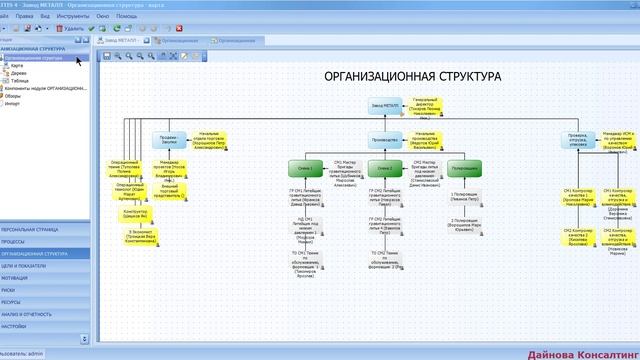Click the status bar text ending in admin
This screenshot has width=640, height=360.
click(x=22, y=353)
